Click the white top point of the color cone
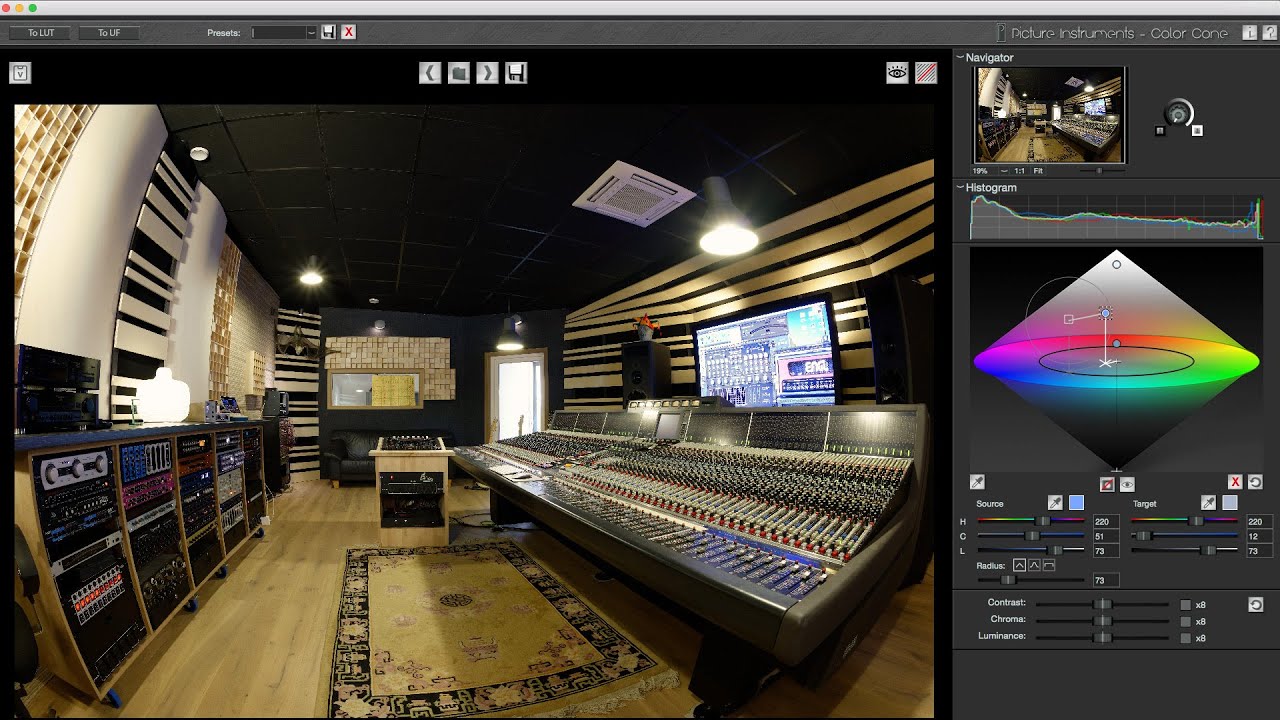 click(x=1117, y=264)
